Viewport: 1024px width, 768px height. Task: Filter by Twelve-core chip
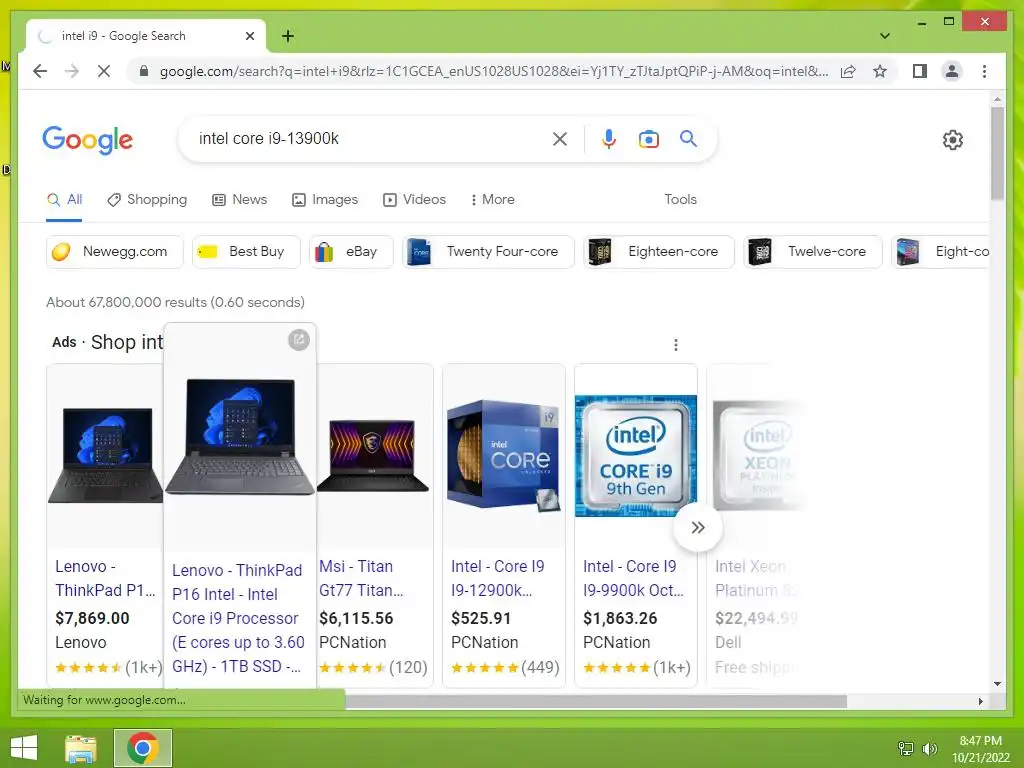coord(813,251)
